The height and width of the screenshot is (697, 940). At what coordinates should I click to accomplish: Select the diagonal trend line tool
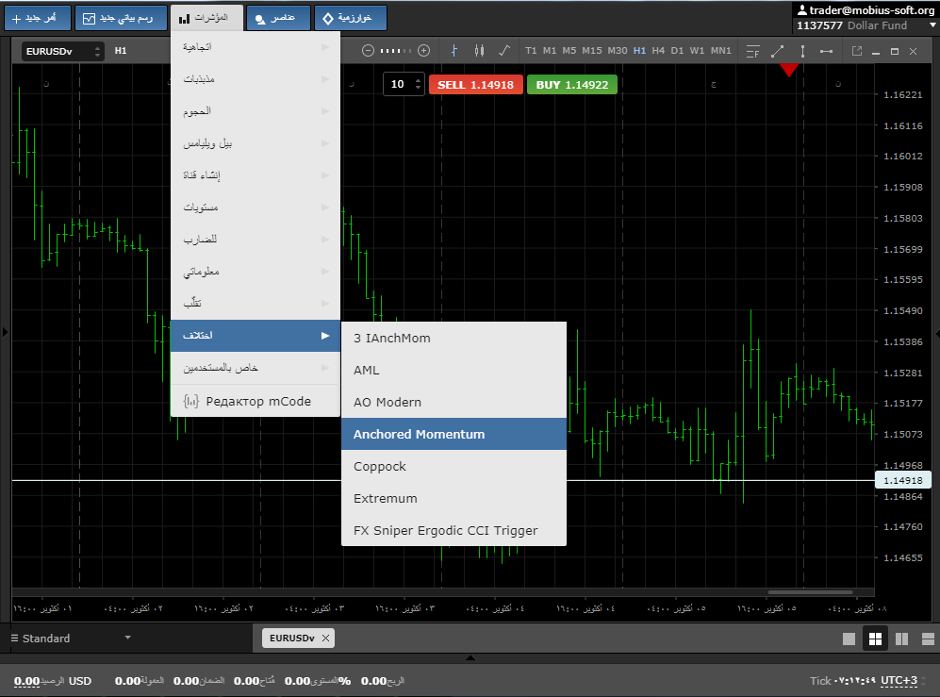click(x=778, y=52)
